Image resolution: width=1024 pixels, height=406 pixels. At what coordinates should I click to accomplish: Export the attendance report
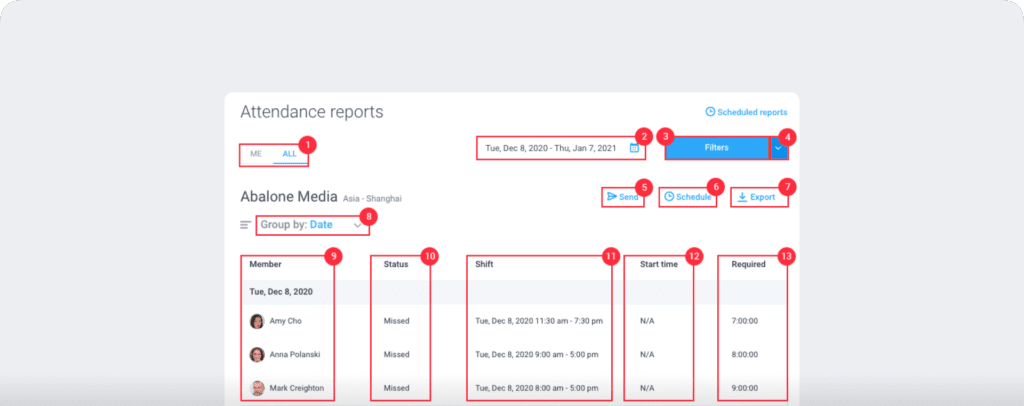click(x=756, y=197)
